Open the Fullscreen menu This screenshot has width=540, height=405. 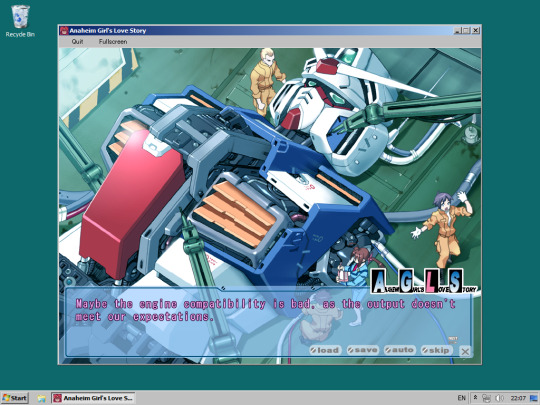tap(113, 41)
